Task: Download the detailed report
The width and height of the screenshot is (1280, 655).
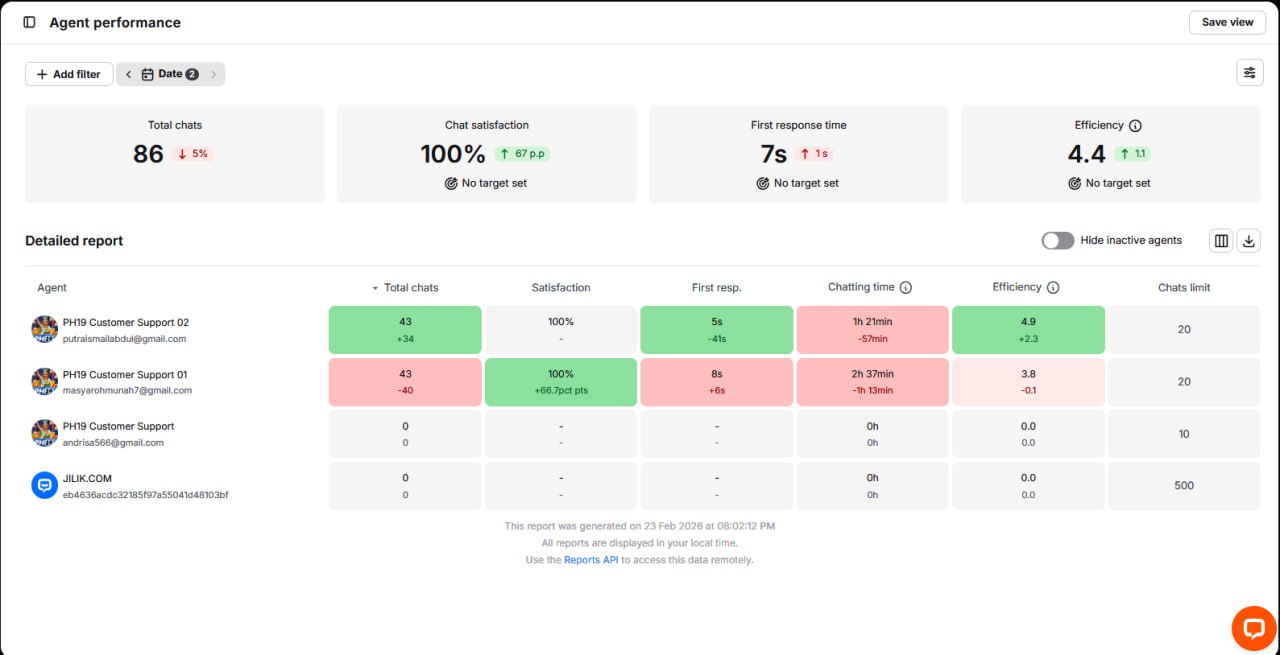Action: pos(1249,240)
